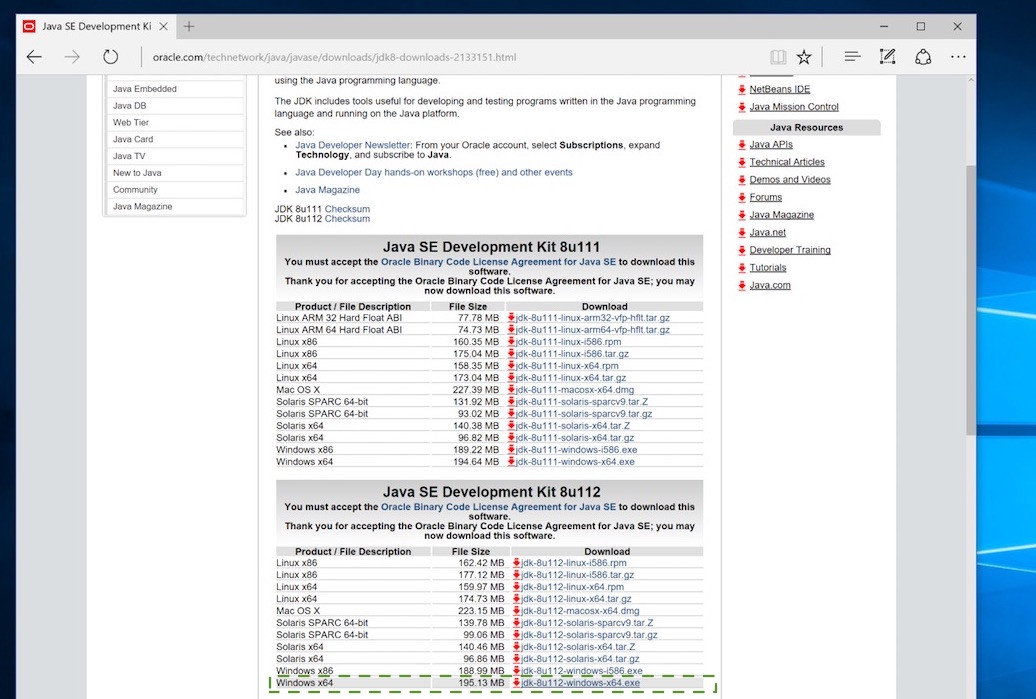Open Java Magazine link under See also
This screenshot has width=1036, height=699.
point(328,190)
